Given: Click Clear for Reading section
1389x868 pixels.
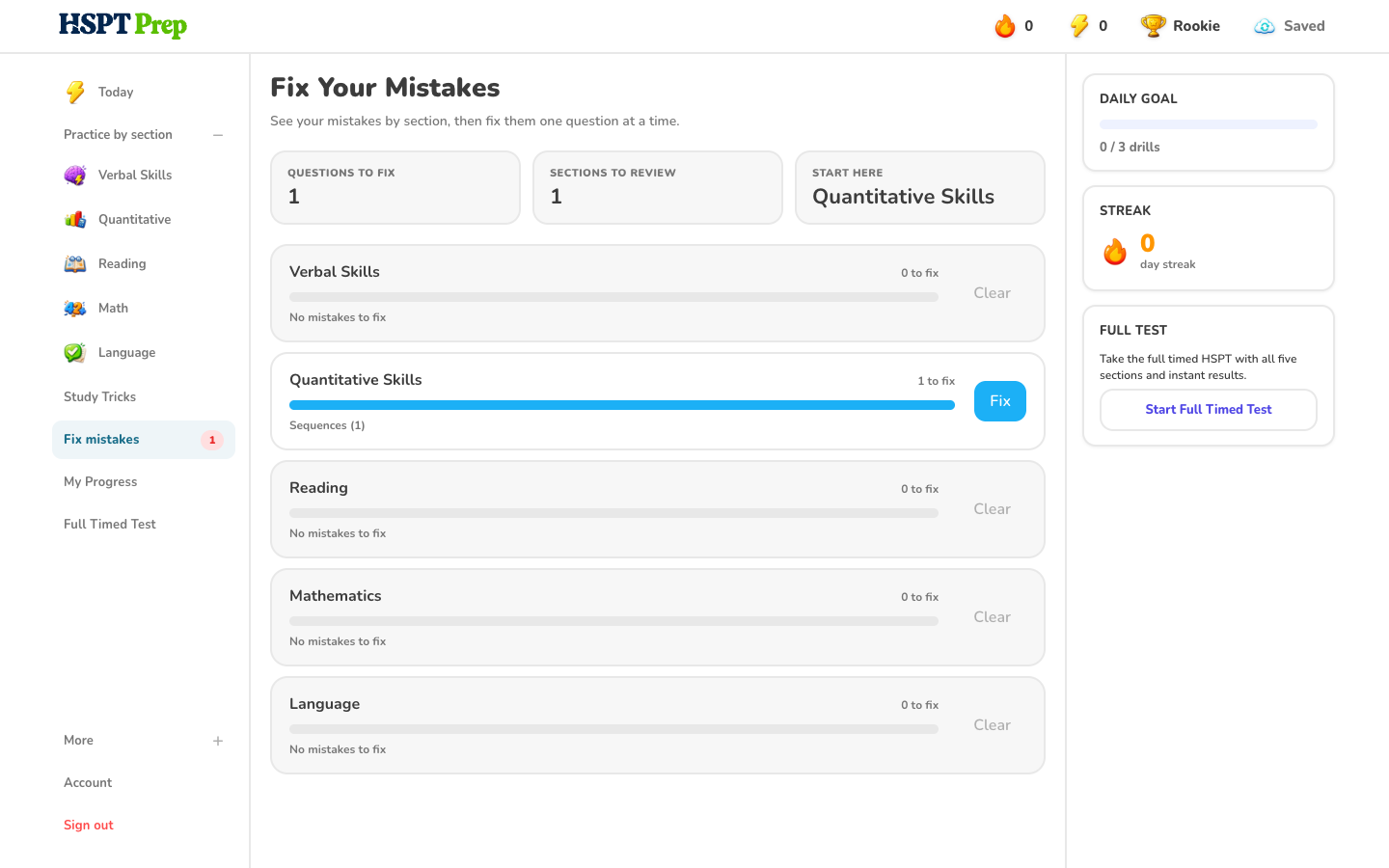Looking at the screenshot, I should click(992, 509).
